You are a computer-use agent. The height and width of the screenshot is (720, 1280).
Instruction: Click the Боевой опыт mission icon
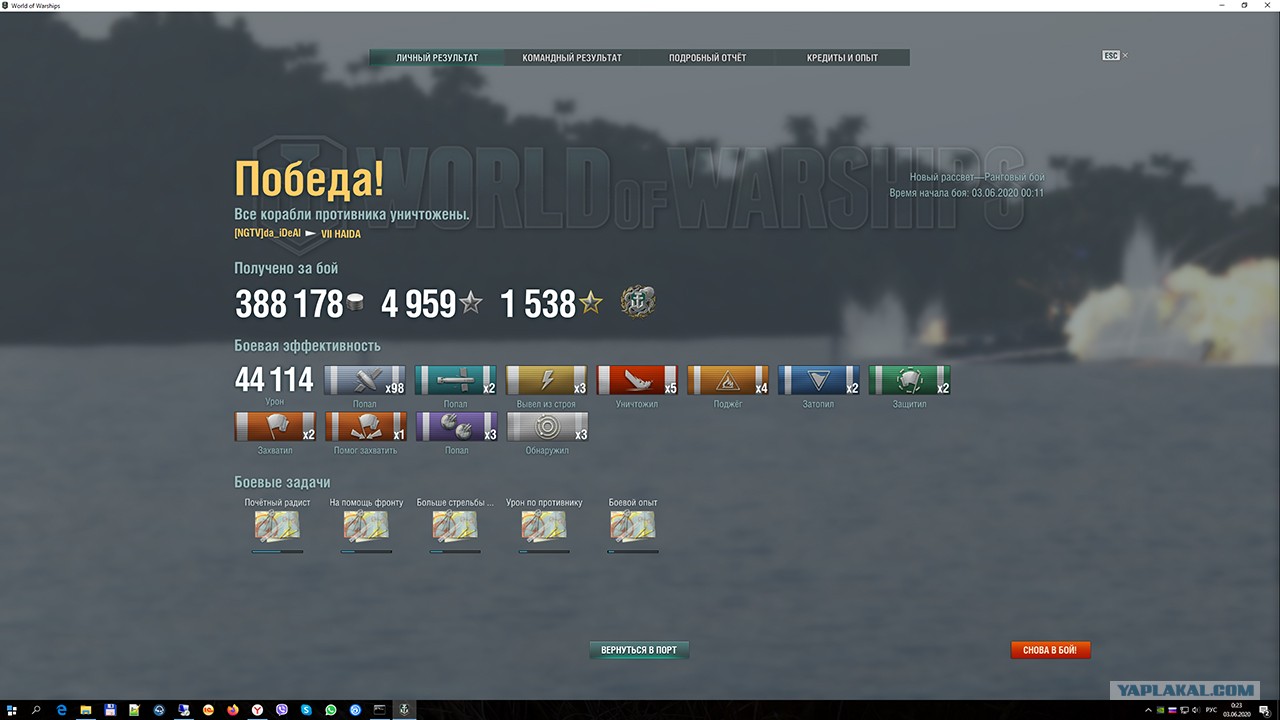tap(633, 526)
